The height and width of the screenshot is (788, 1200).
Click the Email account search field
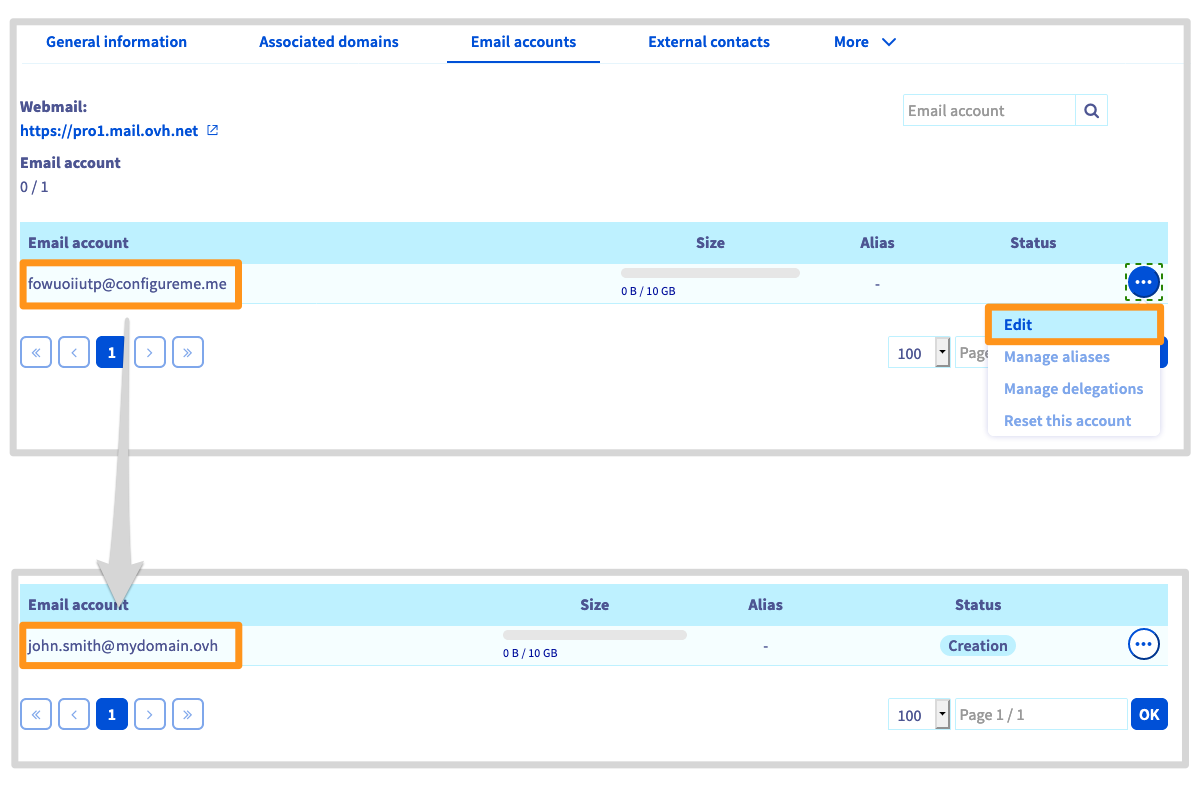(988, 111)
